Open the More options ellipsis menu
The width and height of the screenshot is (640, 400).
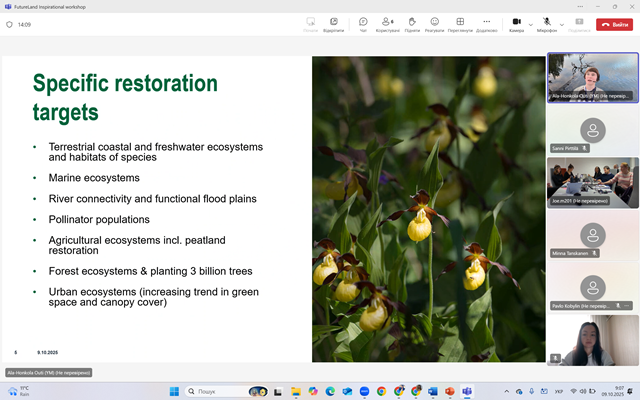(487, 24)
